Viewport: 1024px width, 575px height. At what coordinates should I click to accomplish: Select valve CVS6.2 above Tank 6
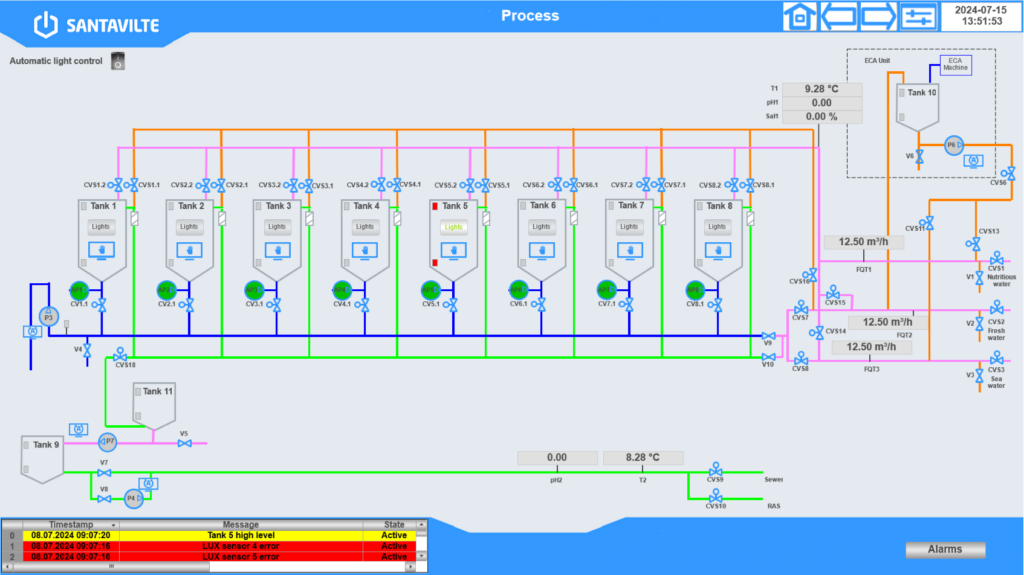point(557,186)
